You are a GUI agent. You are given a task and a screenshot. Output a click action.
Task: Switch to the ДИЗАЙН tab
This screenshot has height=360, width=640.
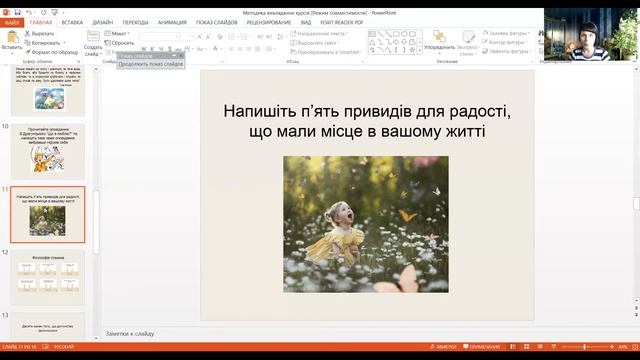(x=103, y=22)
